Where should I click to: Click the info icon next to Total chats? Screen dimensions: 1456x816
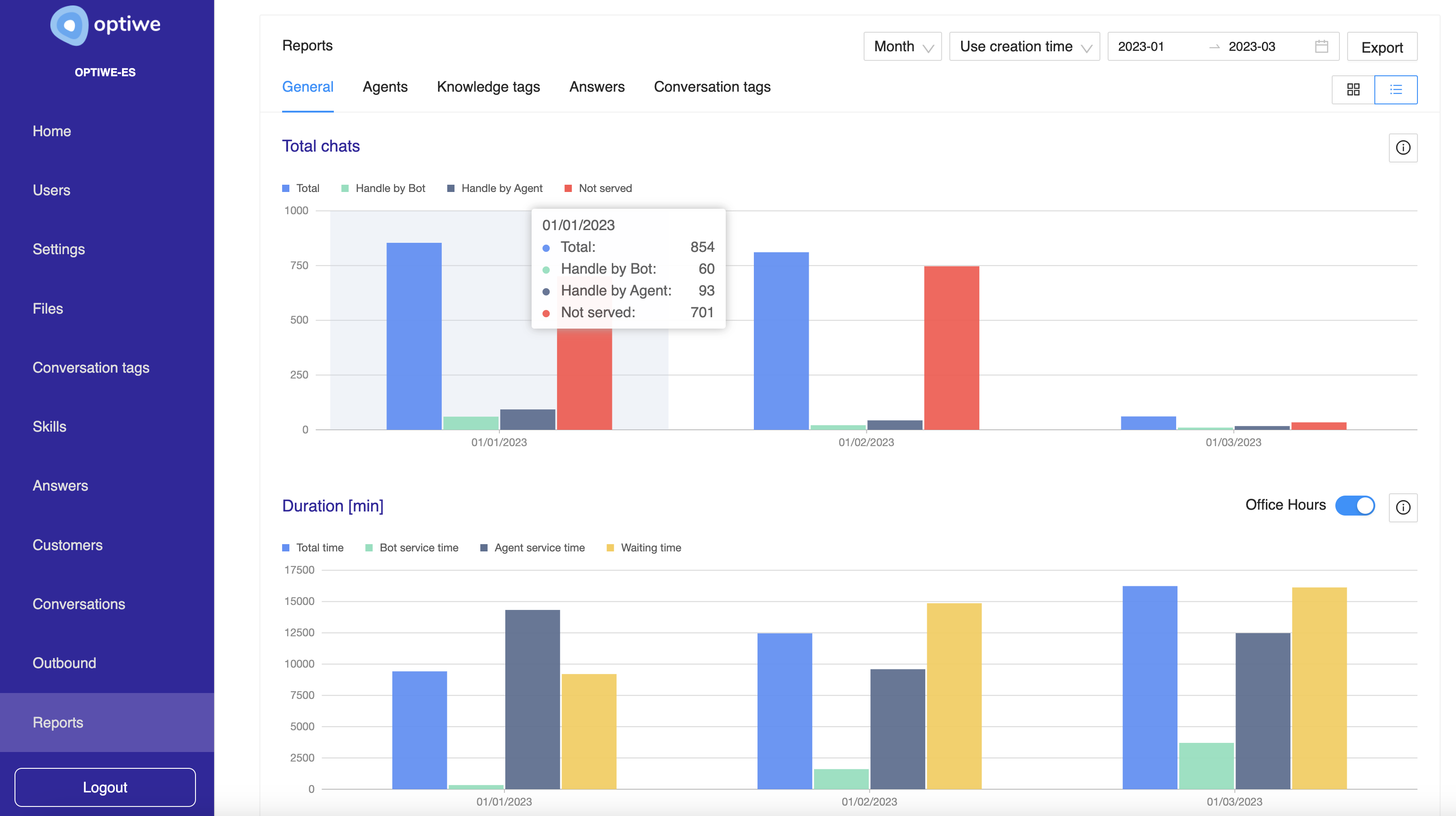[x=1402, y=147]
